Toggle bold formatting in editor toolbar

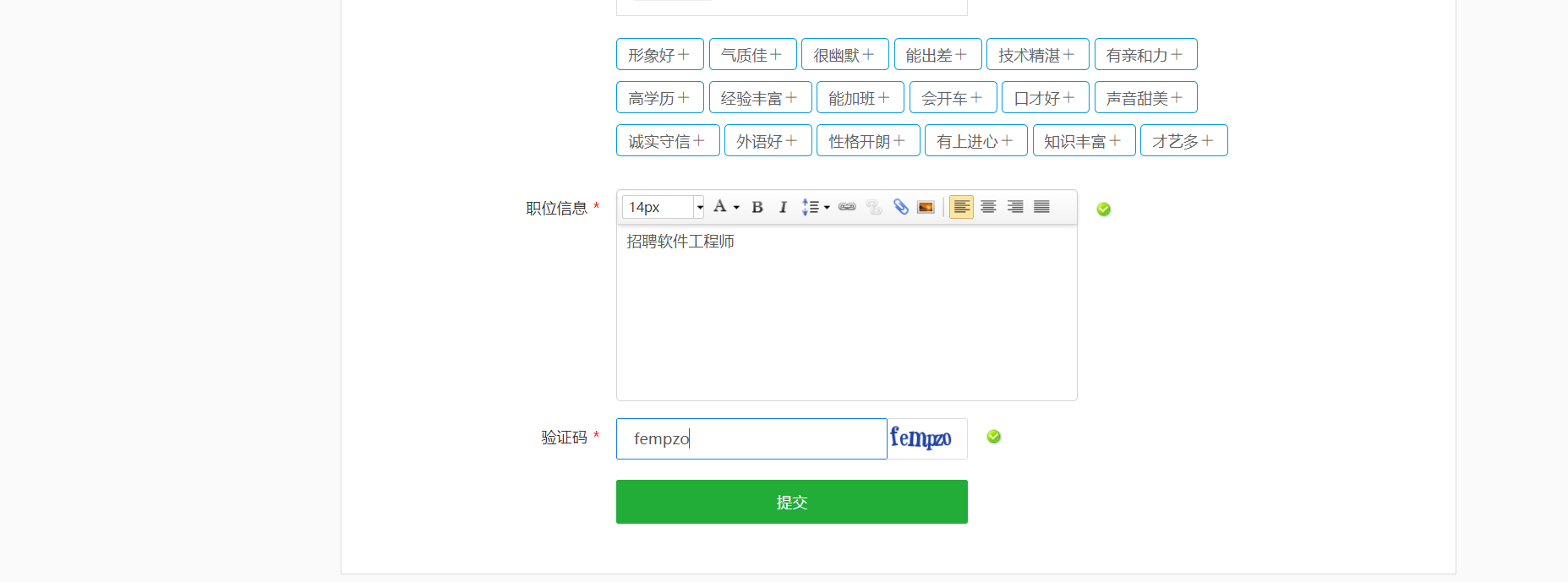757,207
